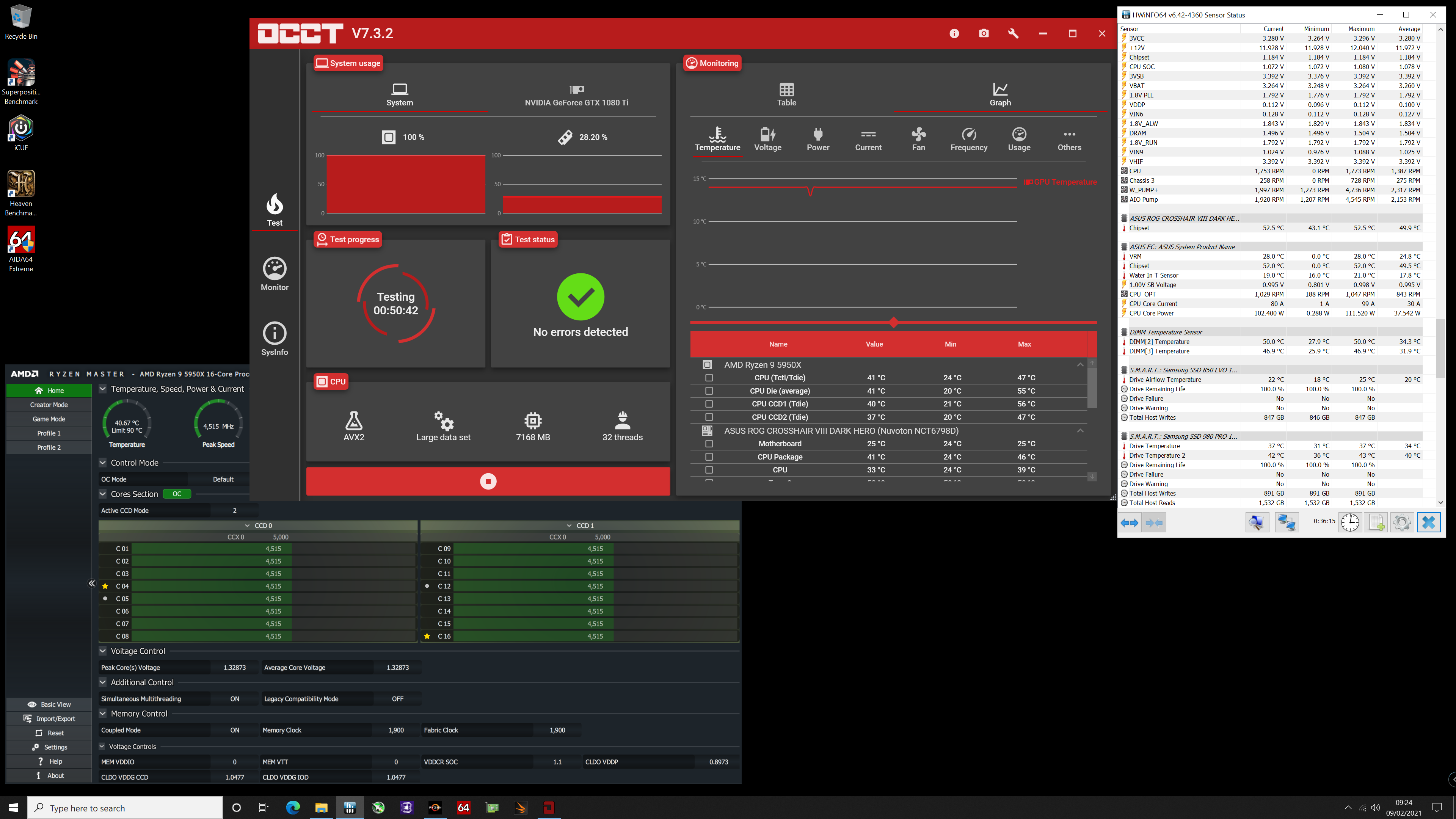The width and height of the screenshot is (1456, 819).
Task: Check the CPU Die (average) checkbox
Action: pos(709,391)
